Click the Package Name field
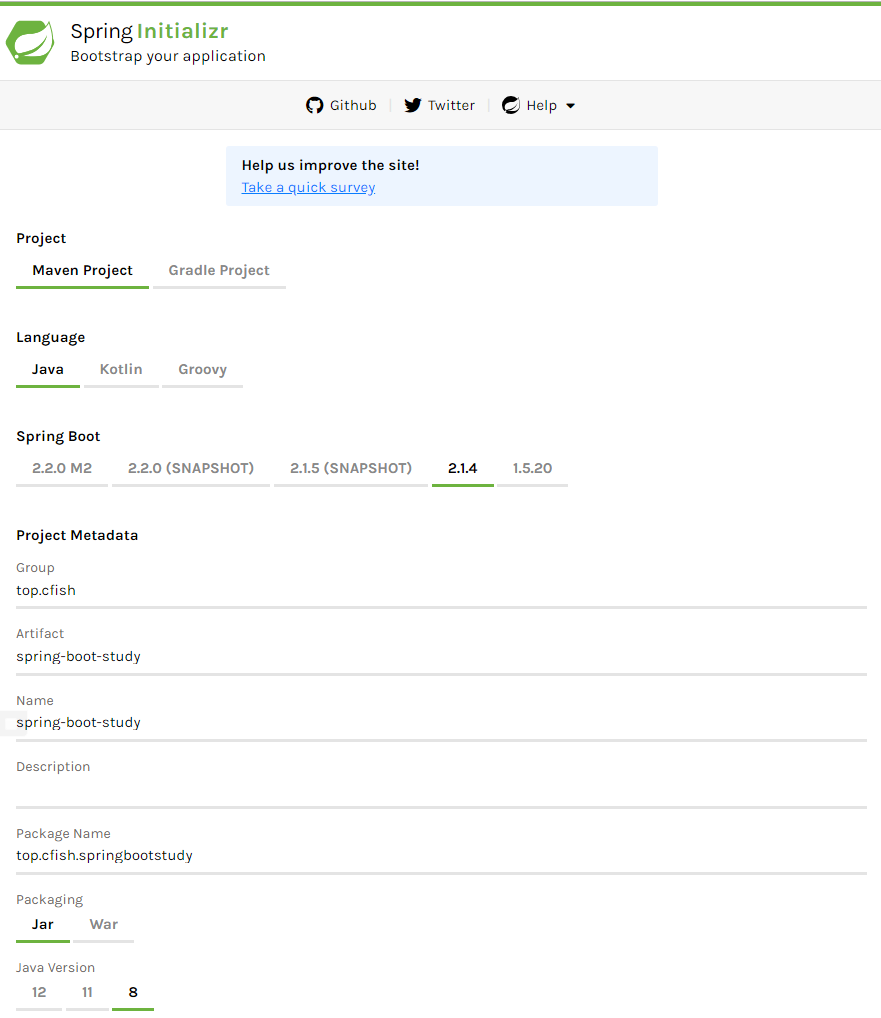Screen dimensions: 881x1018 (441, 856)
